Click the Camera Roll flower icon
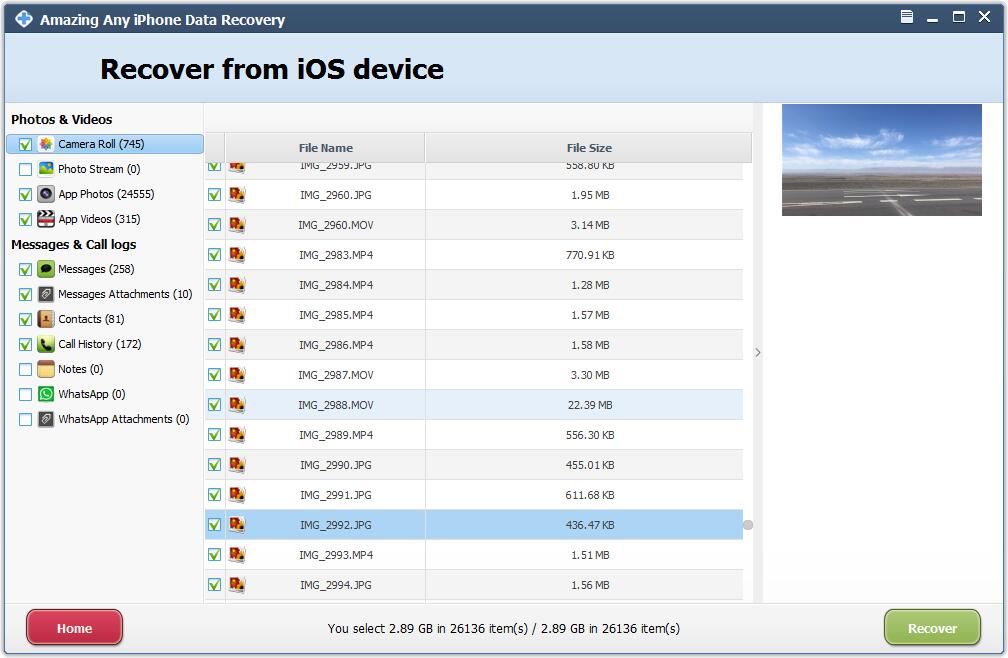 46,144
